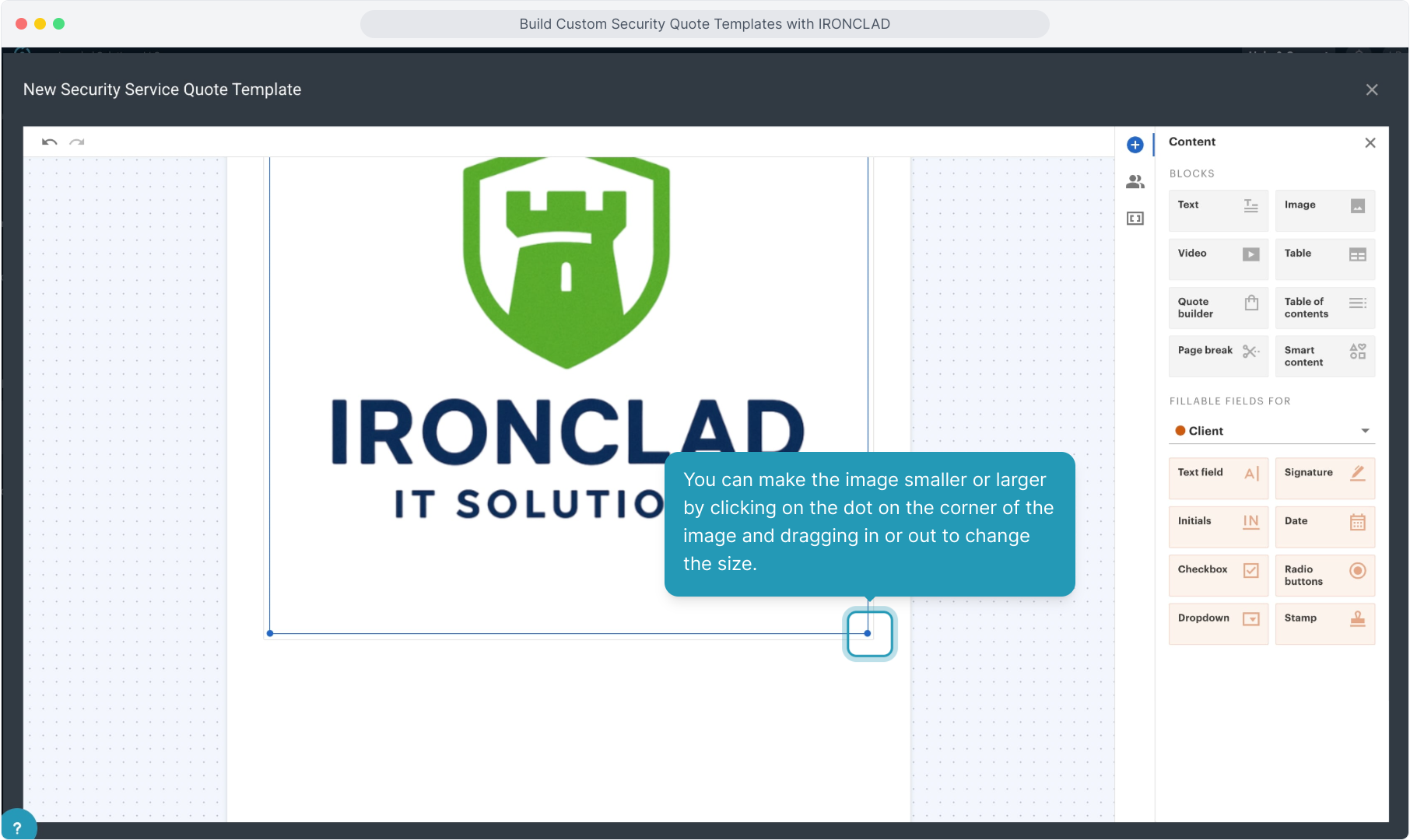Viewport: 1410px width, 840px height.
Task: Click the highlighted image corner resize dot
Action: [x=868, y=633]
